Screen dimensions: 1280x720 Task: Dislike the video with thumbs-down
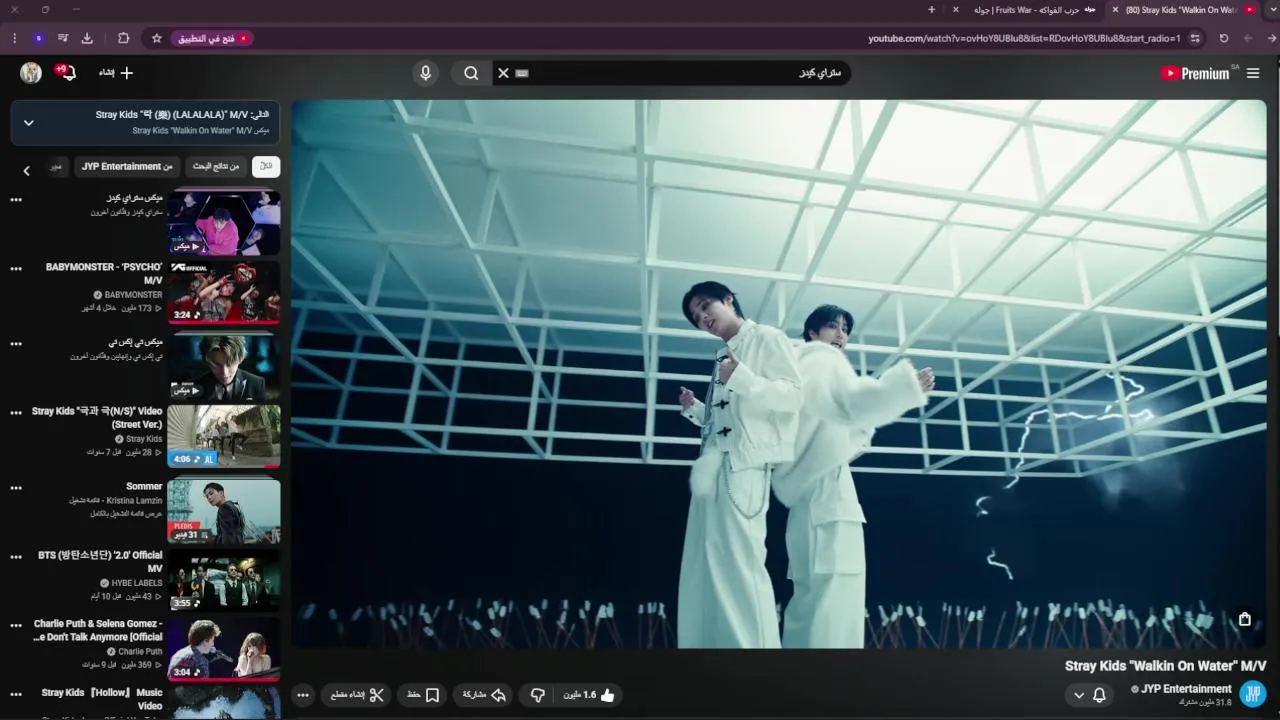(538, 695)
